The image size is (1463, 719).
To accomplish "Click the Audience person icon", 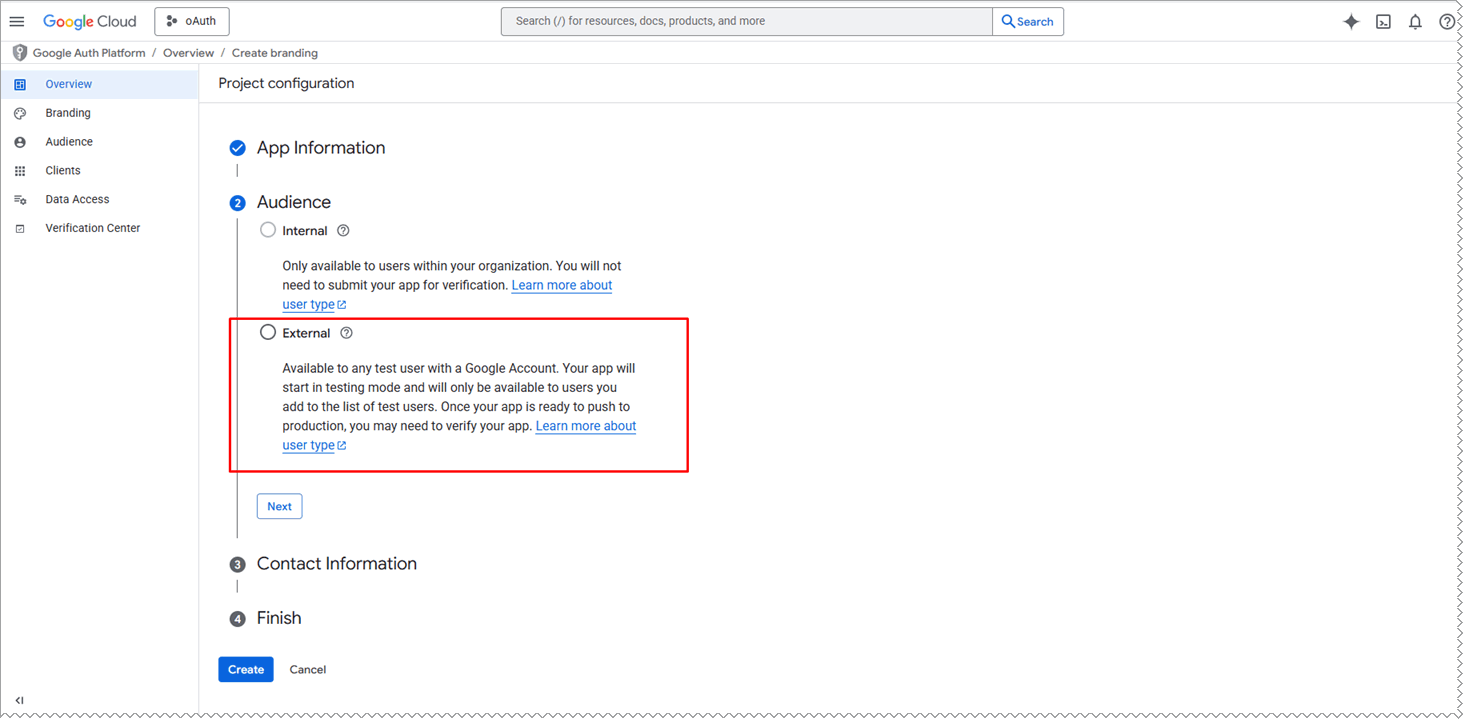I will (x=20, y=143).
